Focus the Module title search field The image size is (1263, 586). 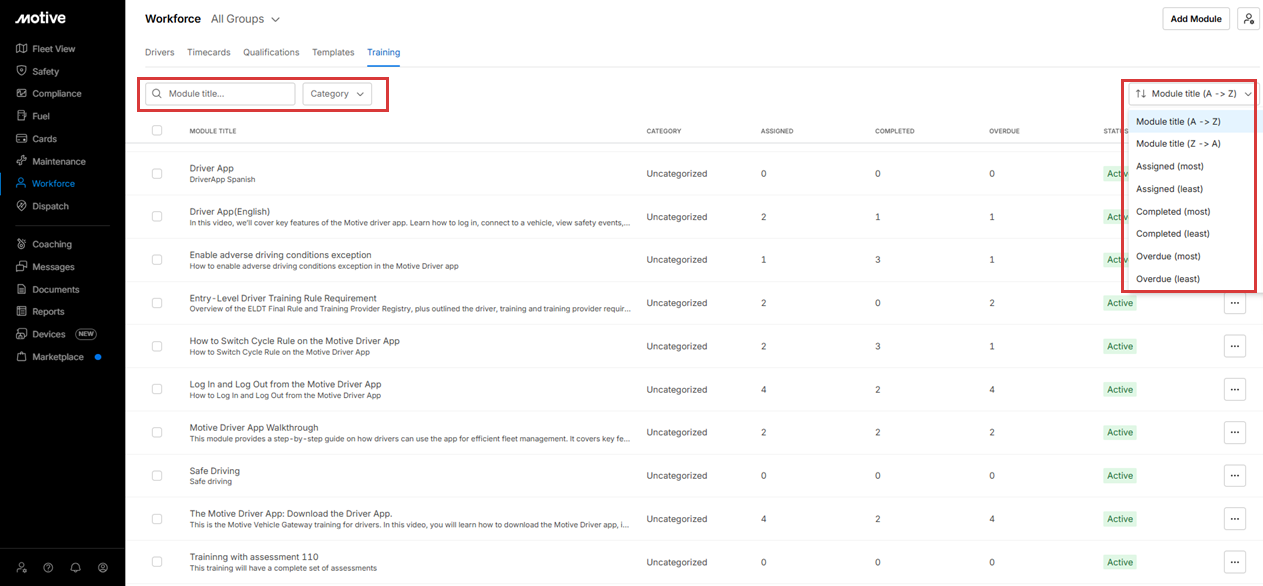tap(228, 94)
